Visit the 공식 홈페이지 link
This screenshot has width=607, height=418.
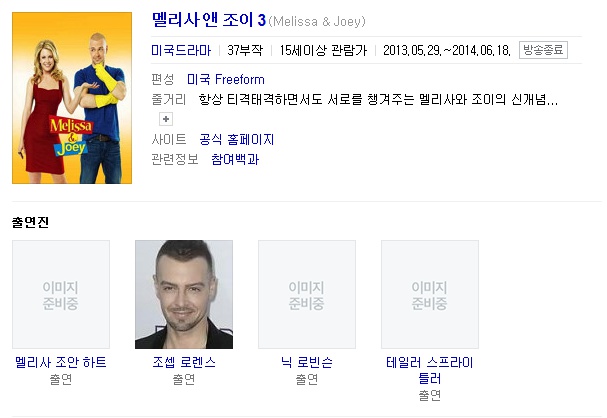pyautogui.click(x=237, y=139)
